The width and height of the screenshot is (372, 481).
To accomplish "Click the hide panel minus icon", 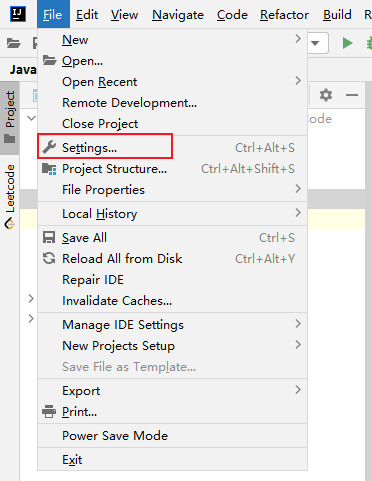I will [352, 95].
